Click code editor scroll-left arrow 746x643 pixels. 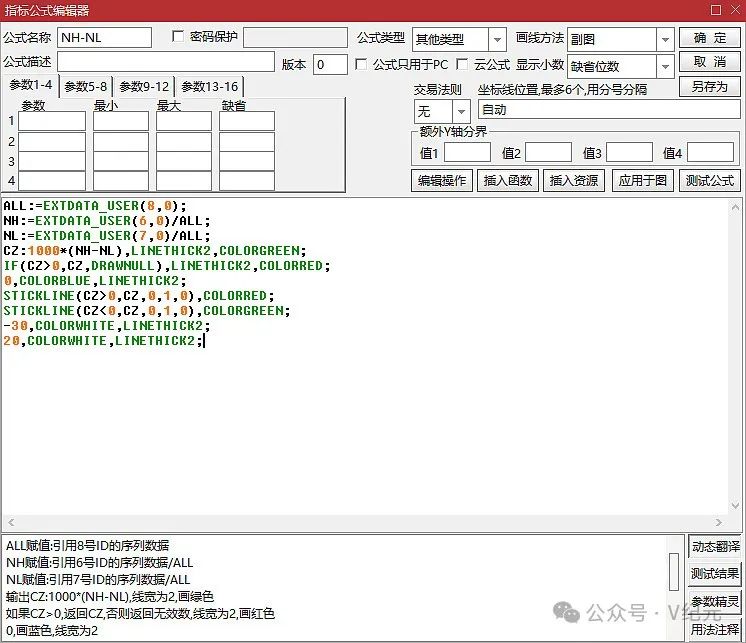click(x=10, y=522)
